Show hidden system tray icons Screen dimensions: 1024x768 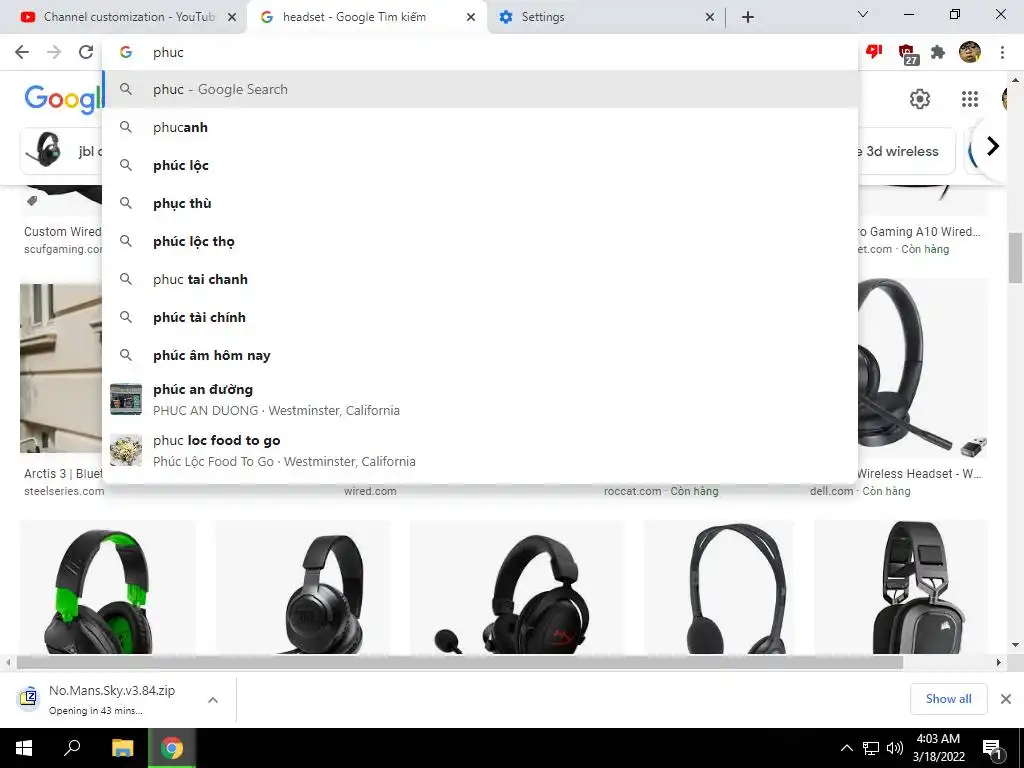846,748
